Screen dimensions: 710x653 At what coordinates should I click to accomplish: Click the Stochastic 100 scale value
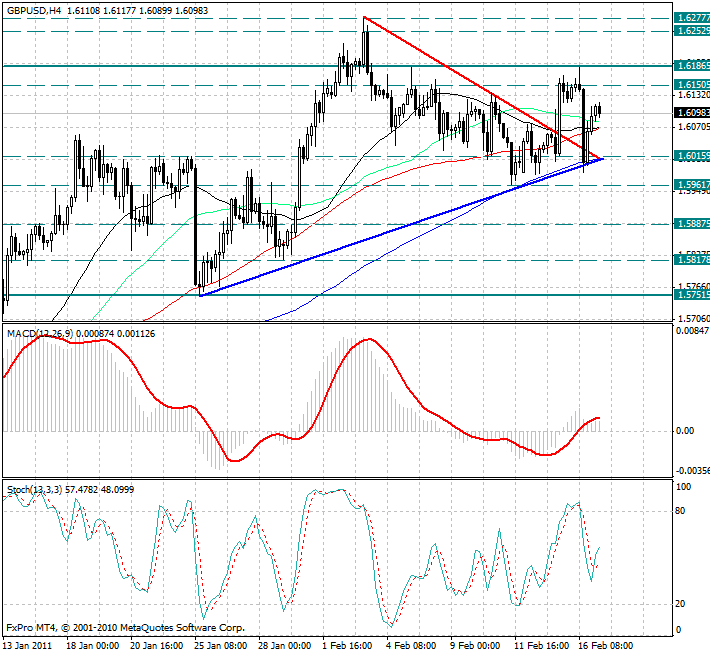[x=683, y=487]
